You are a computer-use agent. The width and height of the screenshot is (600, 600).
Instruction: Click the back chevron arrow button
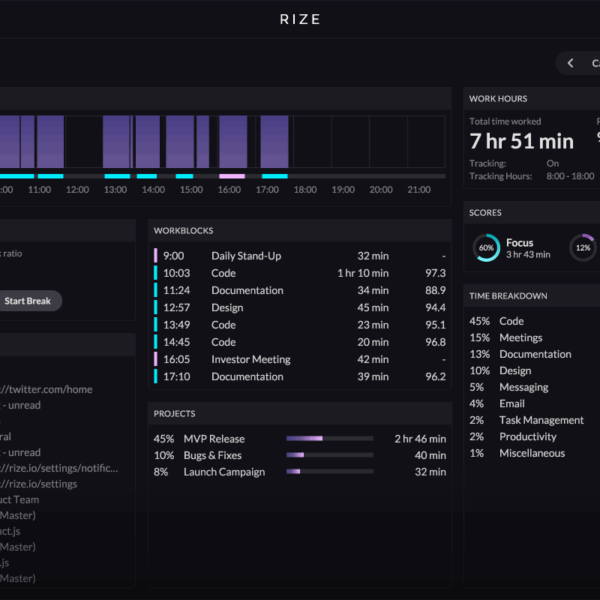[x=571, y=63]
